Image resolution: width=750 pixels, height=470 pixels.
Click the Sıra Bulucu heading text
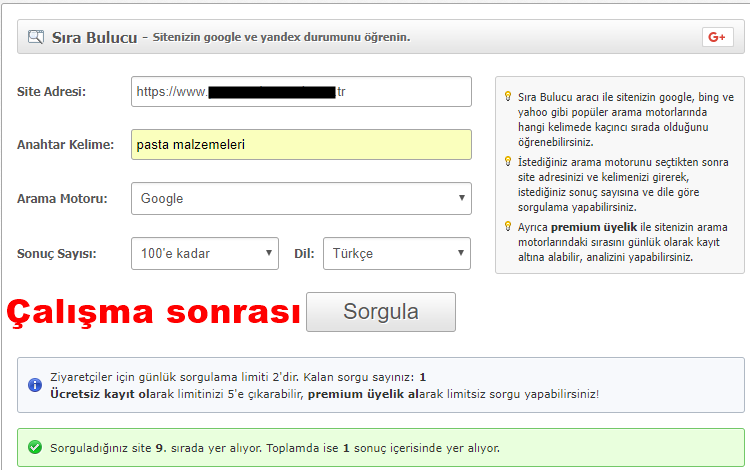pos(94,38)
